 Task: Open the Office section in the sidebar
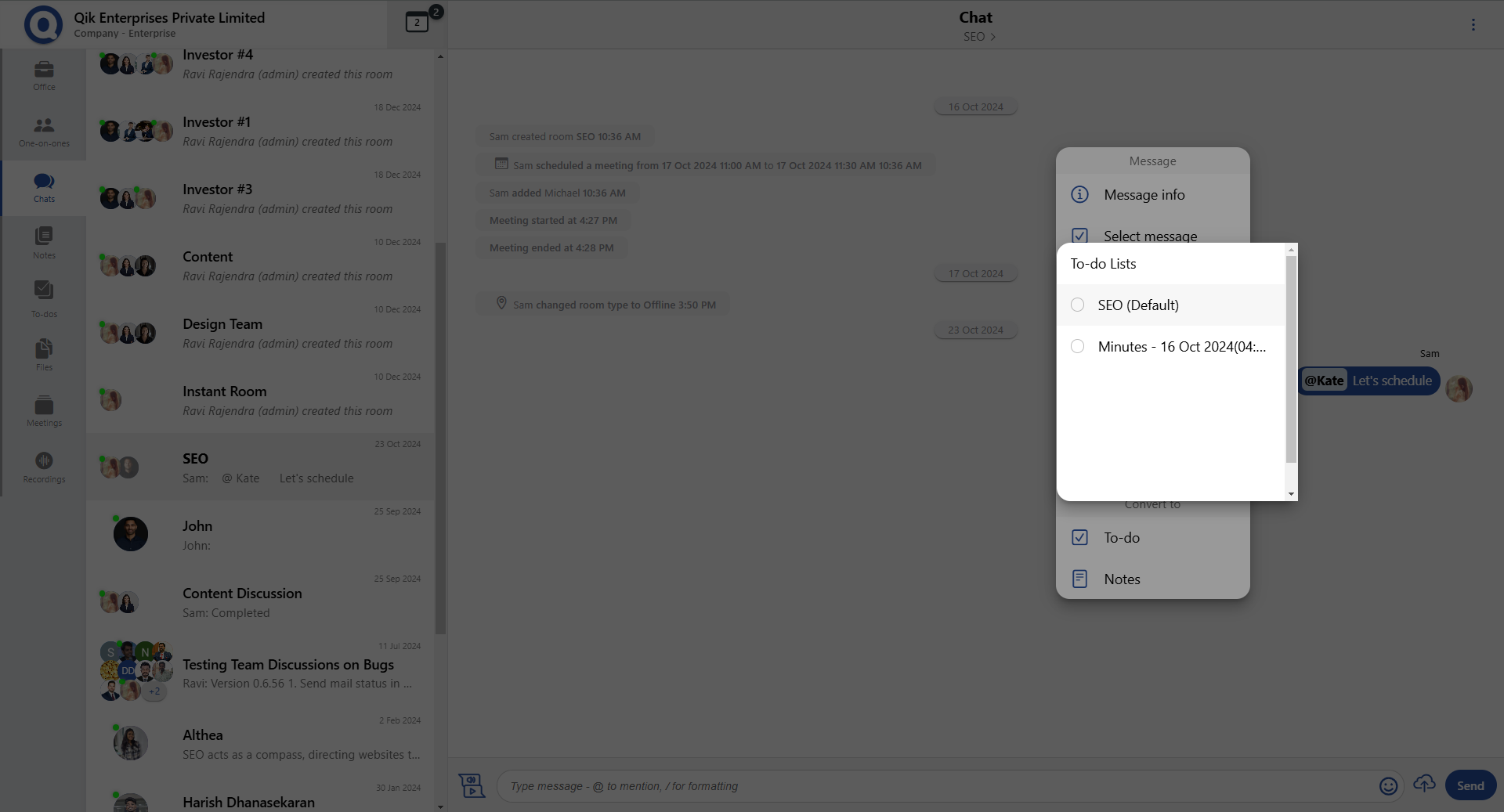[44, 76]
